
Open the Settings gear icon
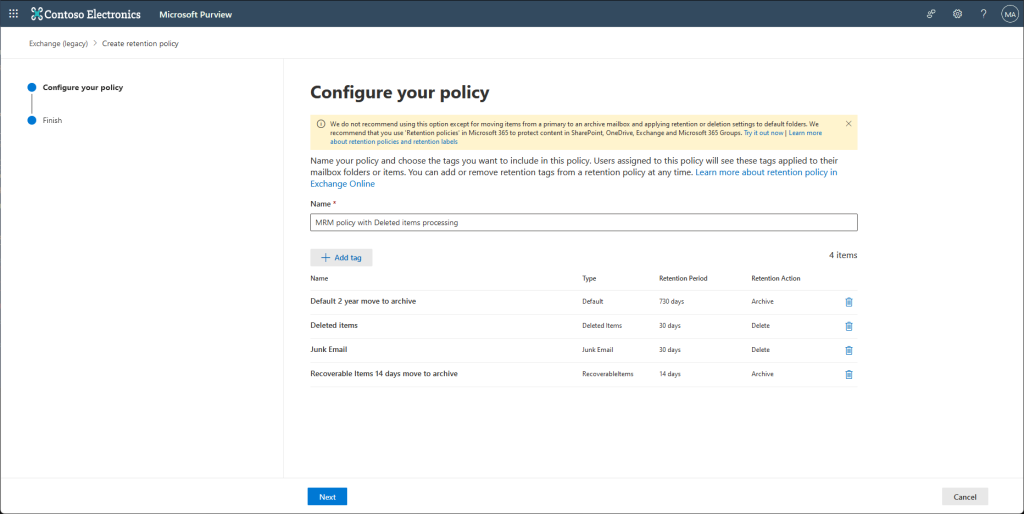(x=957, y=14)
